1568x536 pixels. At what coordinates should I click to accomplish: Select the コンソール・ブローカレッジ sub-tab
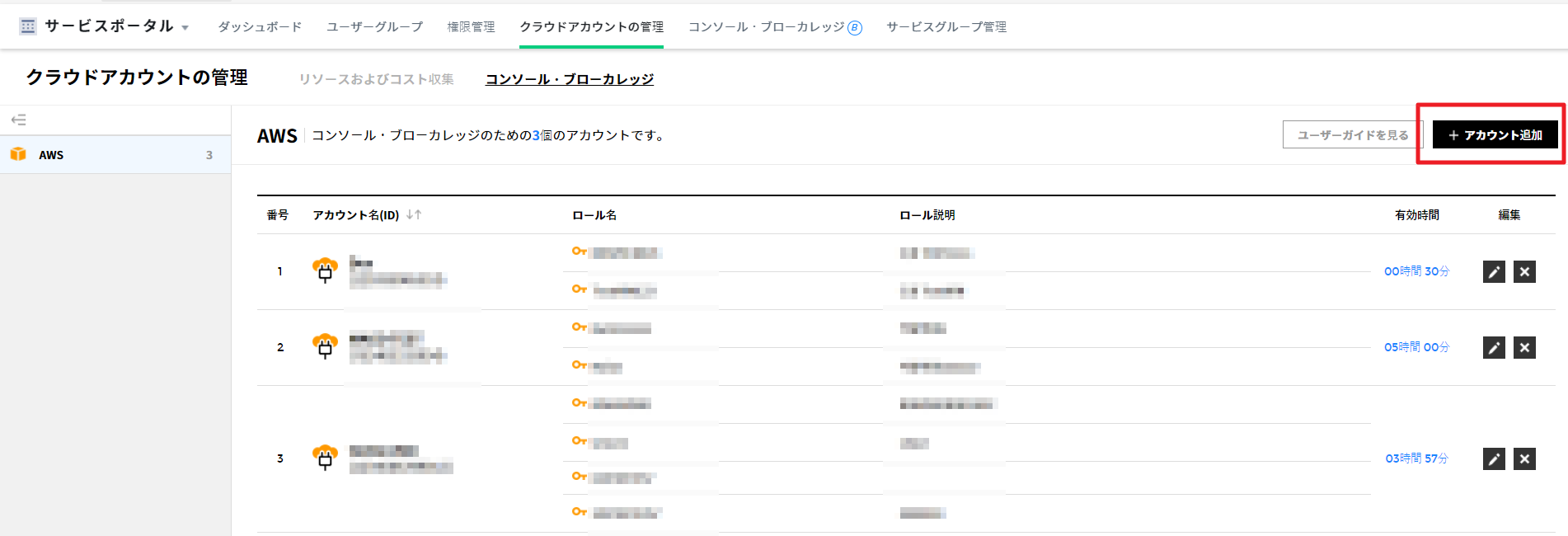coord(569,79)
